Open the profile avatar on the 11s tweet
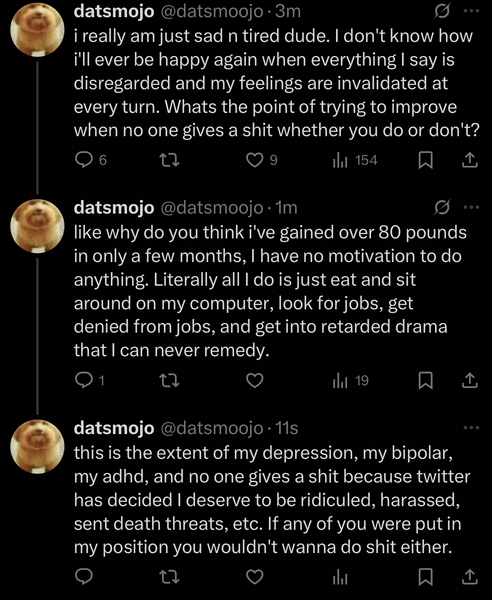The image size is (492, 600). [37, 447]
